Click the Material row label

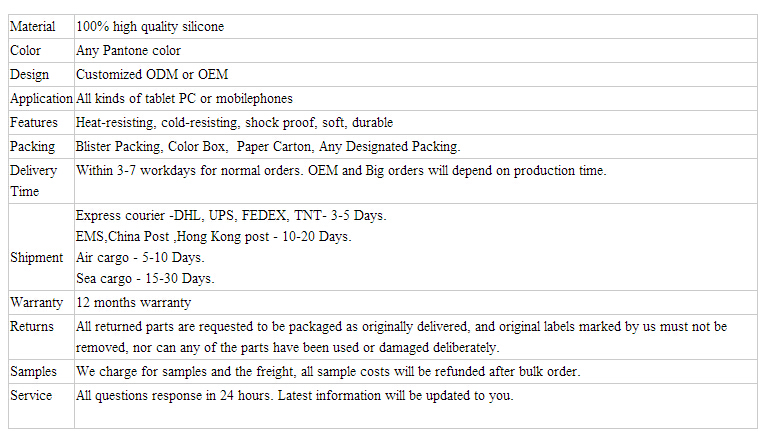[33, 26]
